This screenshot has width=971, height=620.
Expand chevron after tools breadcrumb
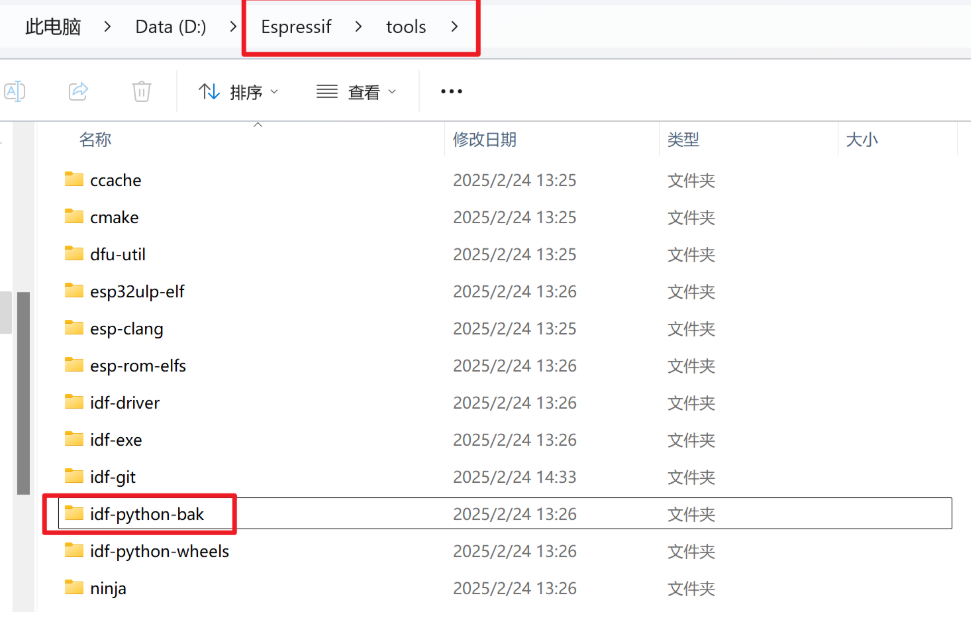(455, 27)
